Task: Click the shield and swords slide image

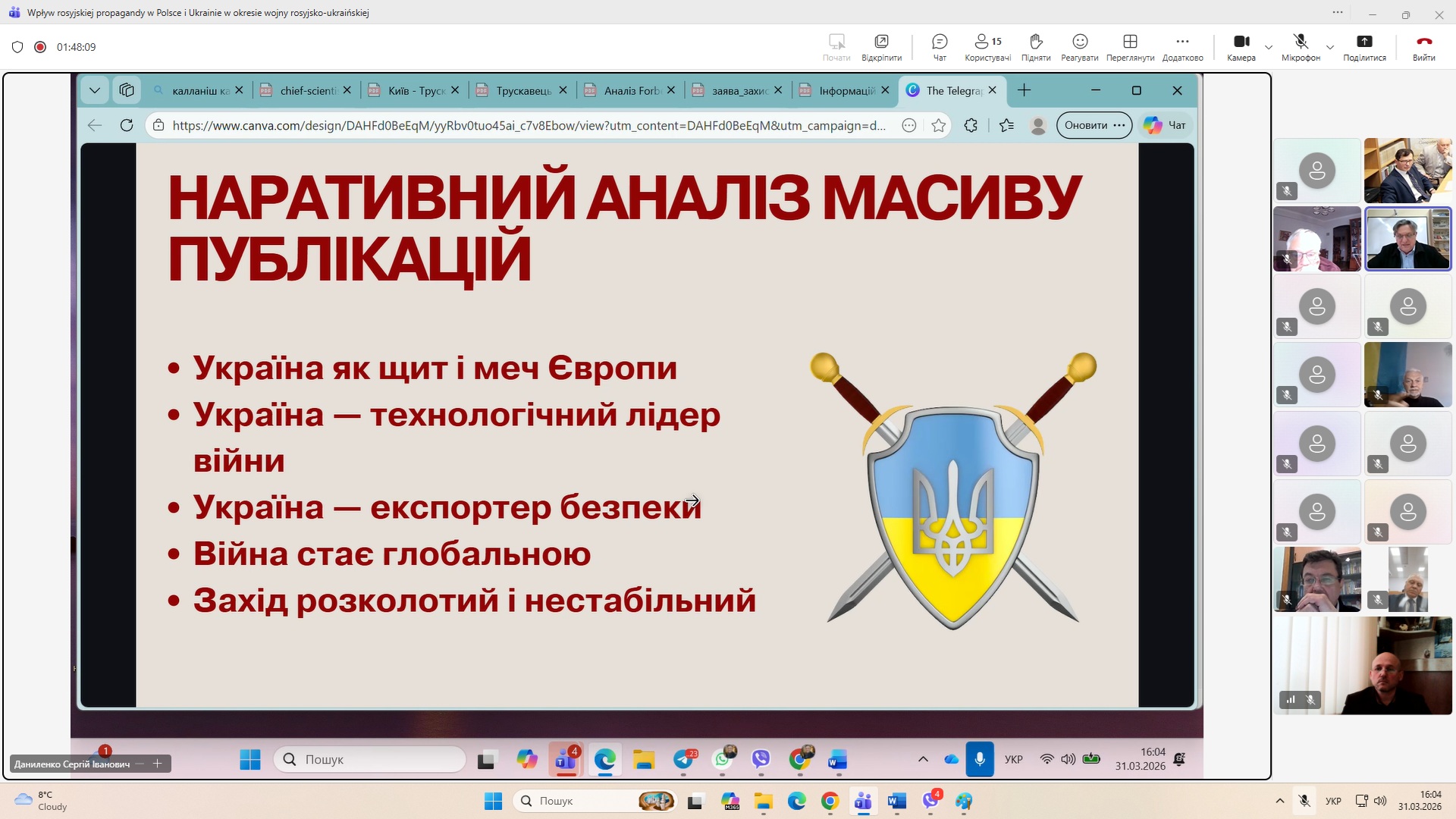Action: pos(953,491)
